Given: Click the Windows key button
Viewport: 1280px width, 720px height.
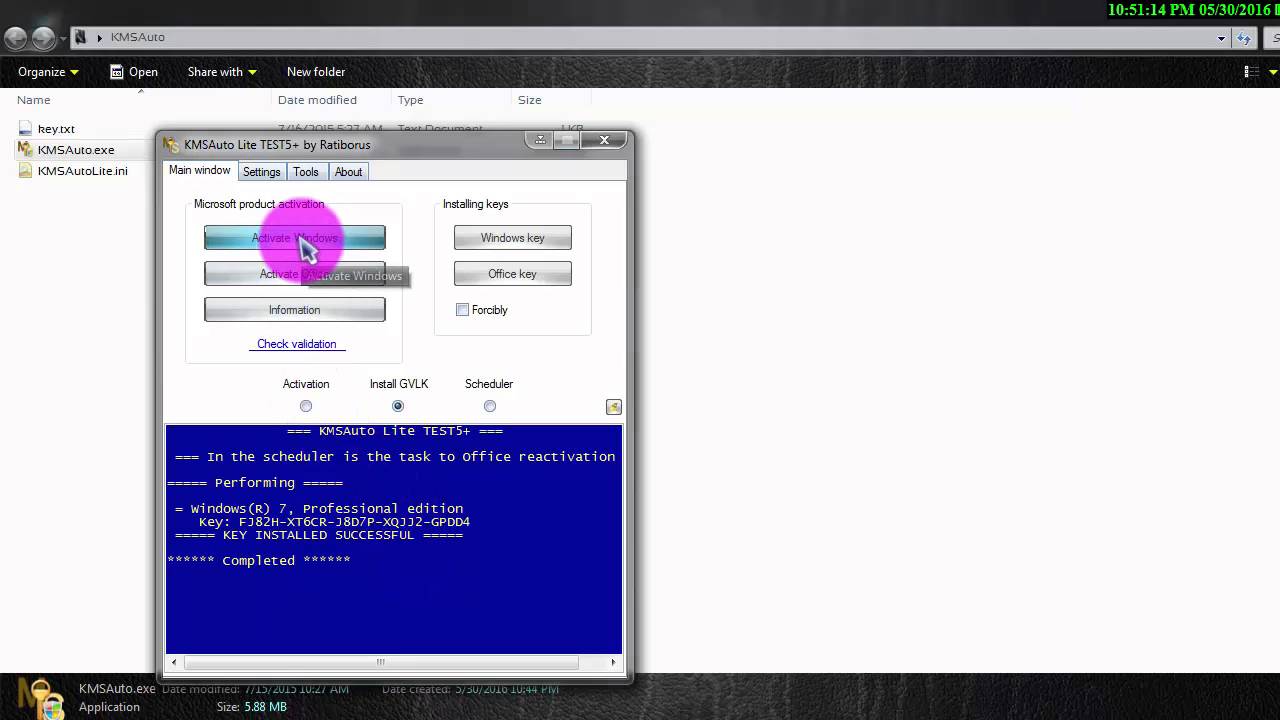Looking at the screenshot, I should pyautogui.click(x=512, y=238).
